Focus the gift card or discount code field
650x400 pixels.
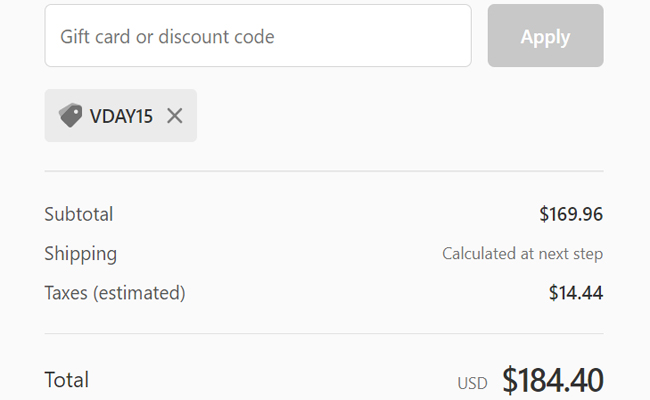pyautogui.click(x=257, y=37)
